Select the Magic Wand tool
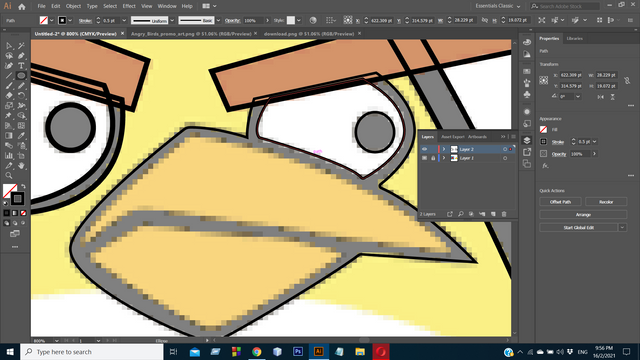Viewport: 640px width, 360px height. click(21, 46)
